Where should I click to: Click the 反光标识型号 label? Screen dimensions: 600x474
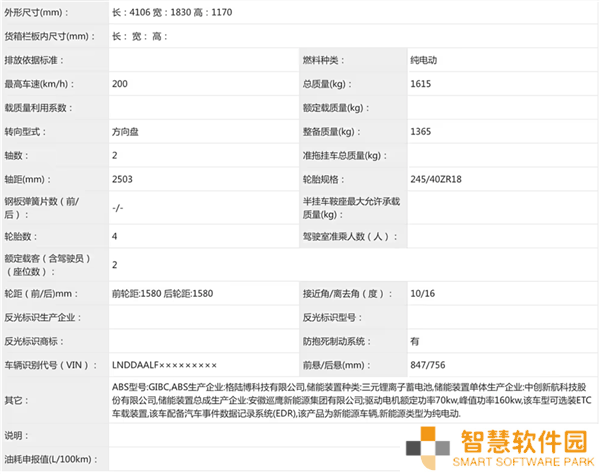tap(332, 318)
